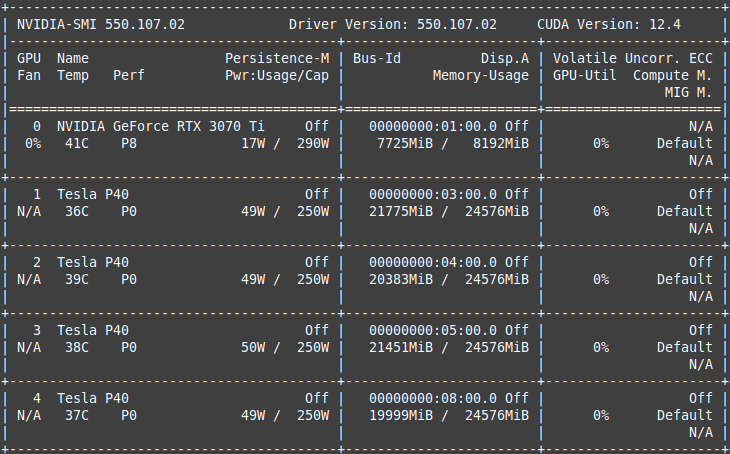
Task: Click the P8 performance state
Action: pos(129,143)
